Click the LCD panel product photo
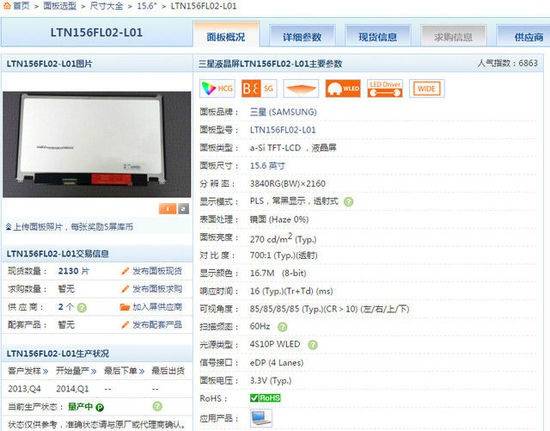This screenshot has width=550, height=431. pos(97,144)
